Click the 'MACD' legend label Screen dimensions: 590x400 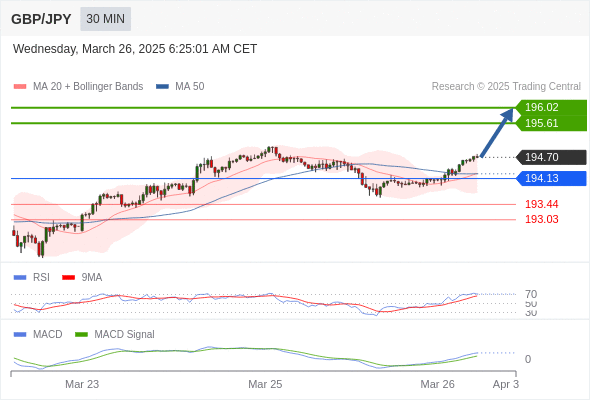pos(48,335)
